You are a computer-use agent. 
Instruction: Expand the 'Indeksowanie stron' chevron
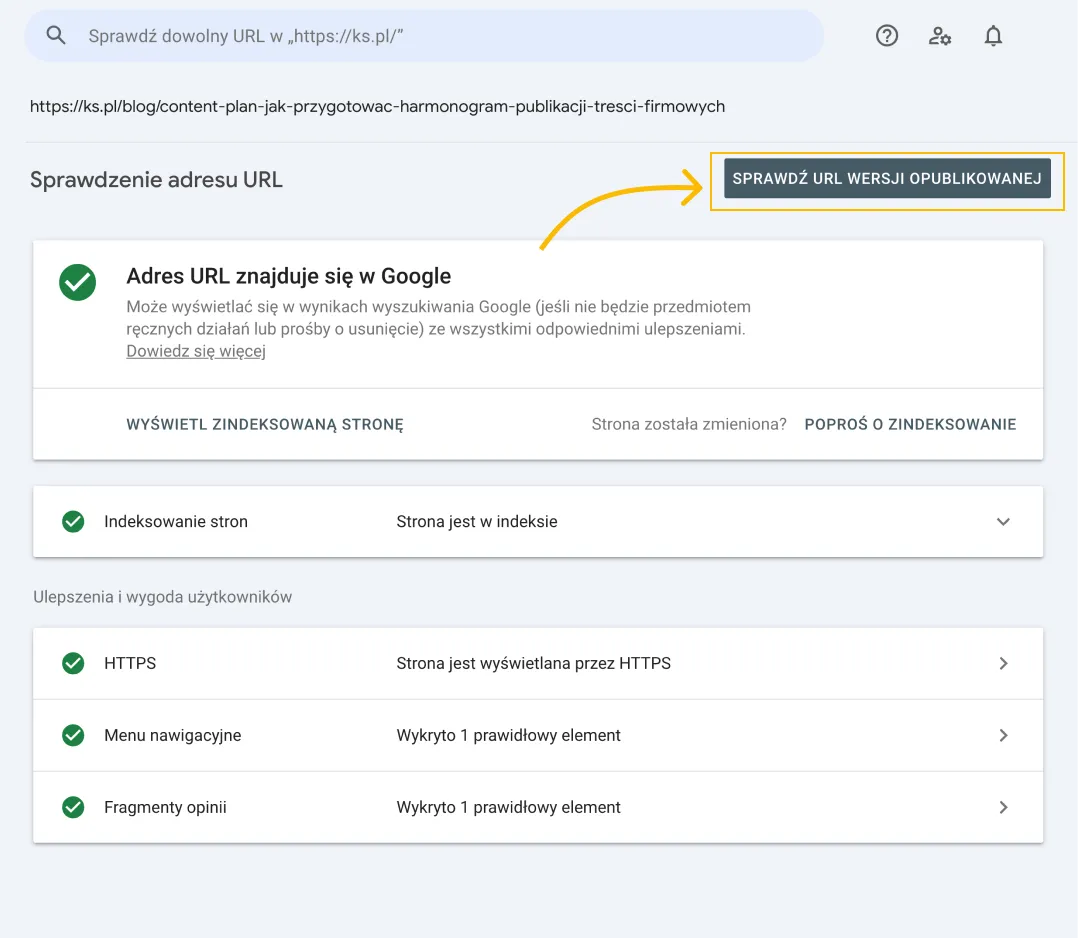(1003, 521)
